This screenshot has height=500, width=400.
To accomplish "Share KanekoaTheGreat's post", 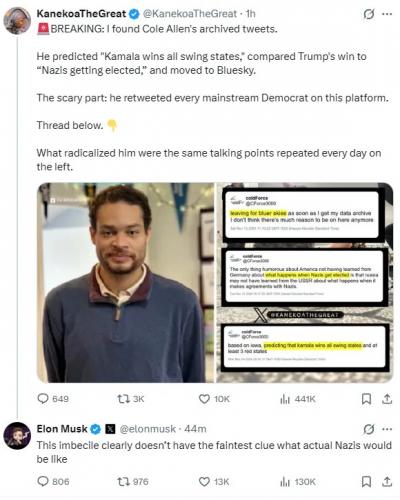I will point(387,399).
